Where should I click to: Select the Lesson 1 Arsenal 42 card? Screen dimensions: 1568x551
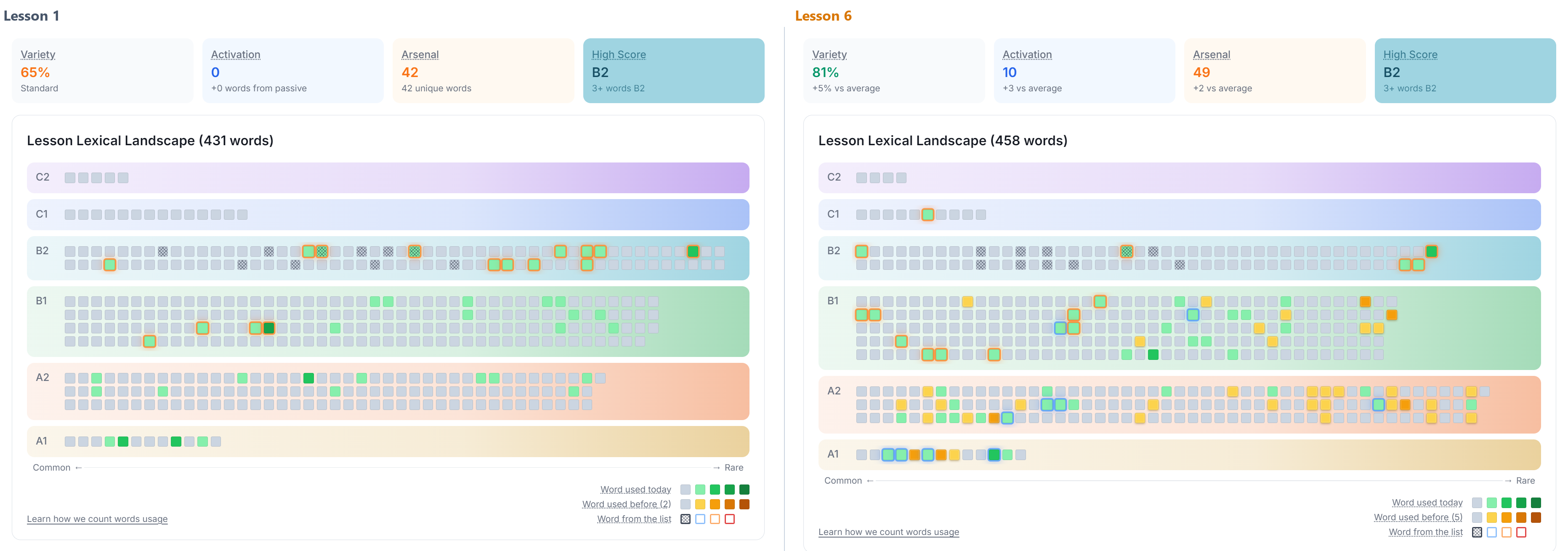point(483,71)
